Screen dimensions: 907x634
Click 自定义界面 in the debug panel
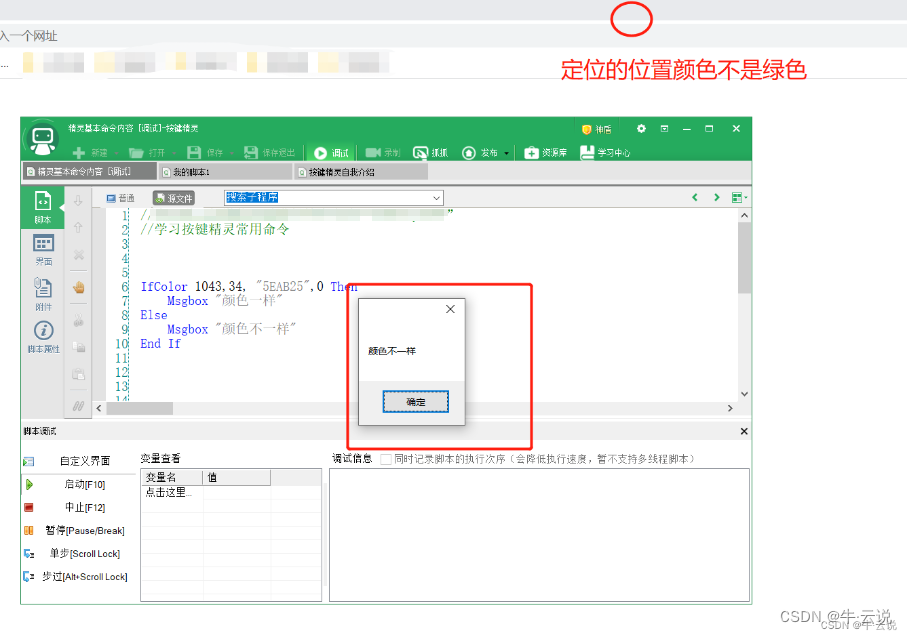(x=84, y=461)
